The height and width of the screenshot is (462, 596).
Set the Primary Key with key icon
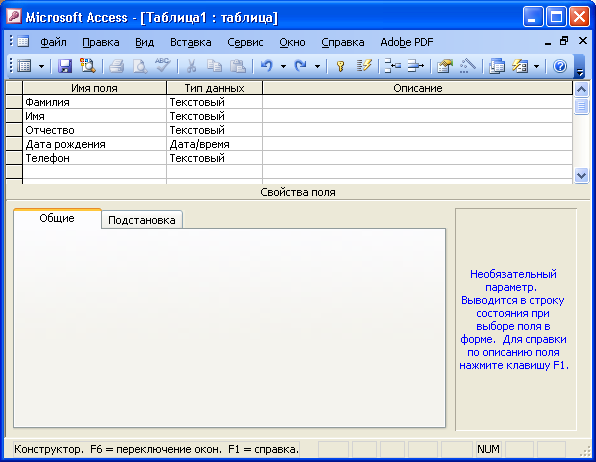341,66
